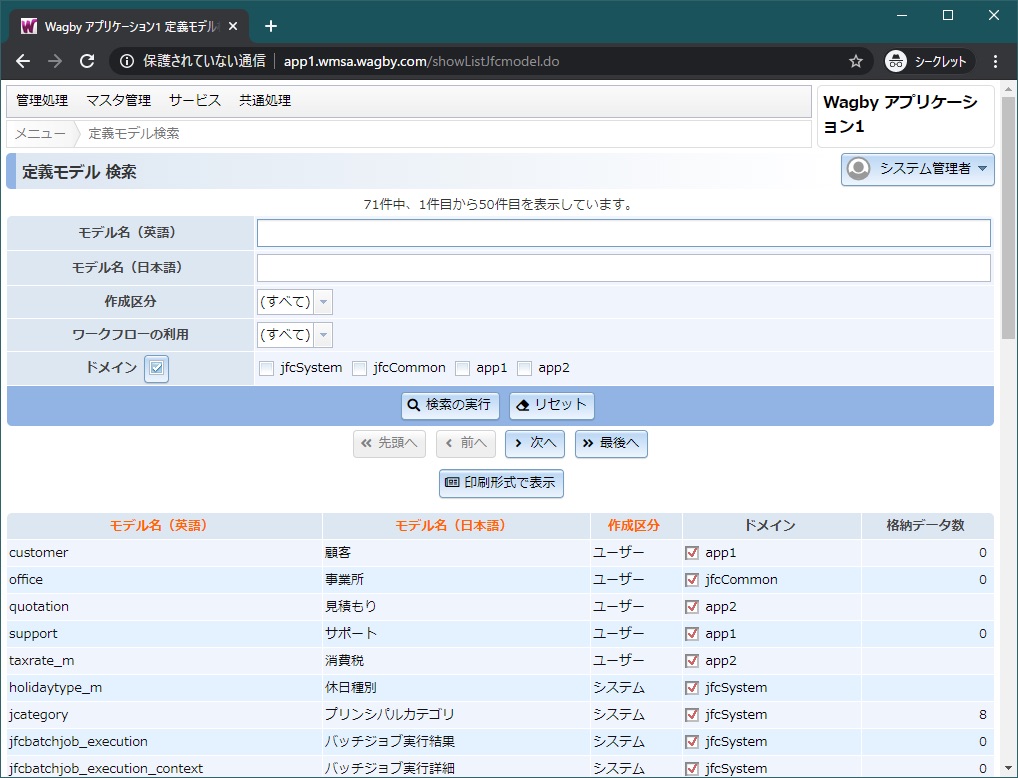1018x778 pixels.
Task: Go to メニュー breadcrumb
Action: (x=40, y=134)
